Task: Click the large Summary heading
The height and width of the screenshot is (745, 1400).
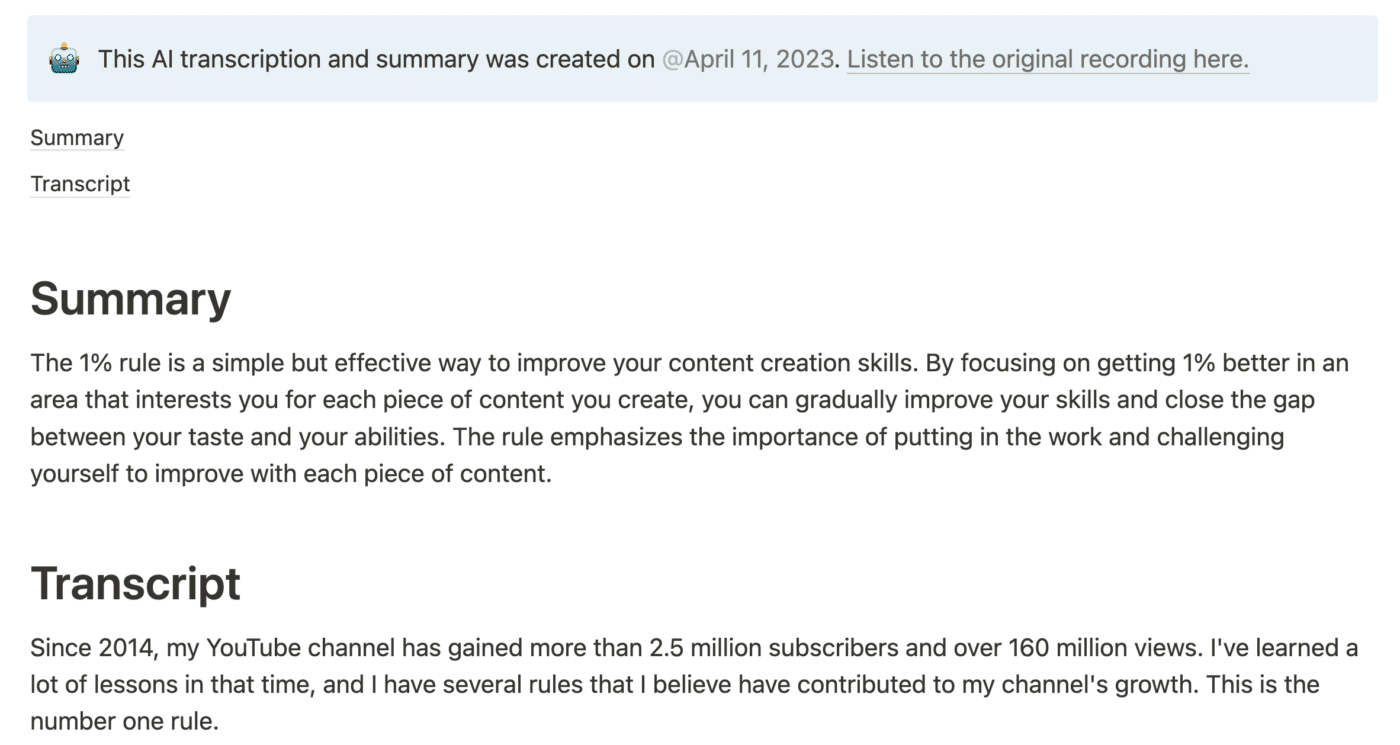Action: point(131,299)
